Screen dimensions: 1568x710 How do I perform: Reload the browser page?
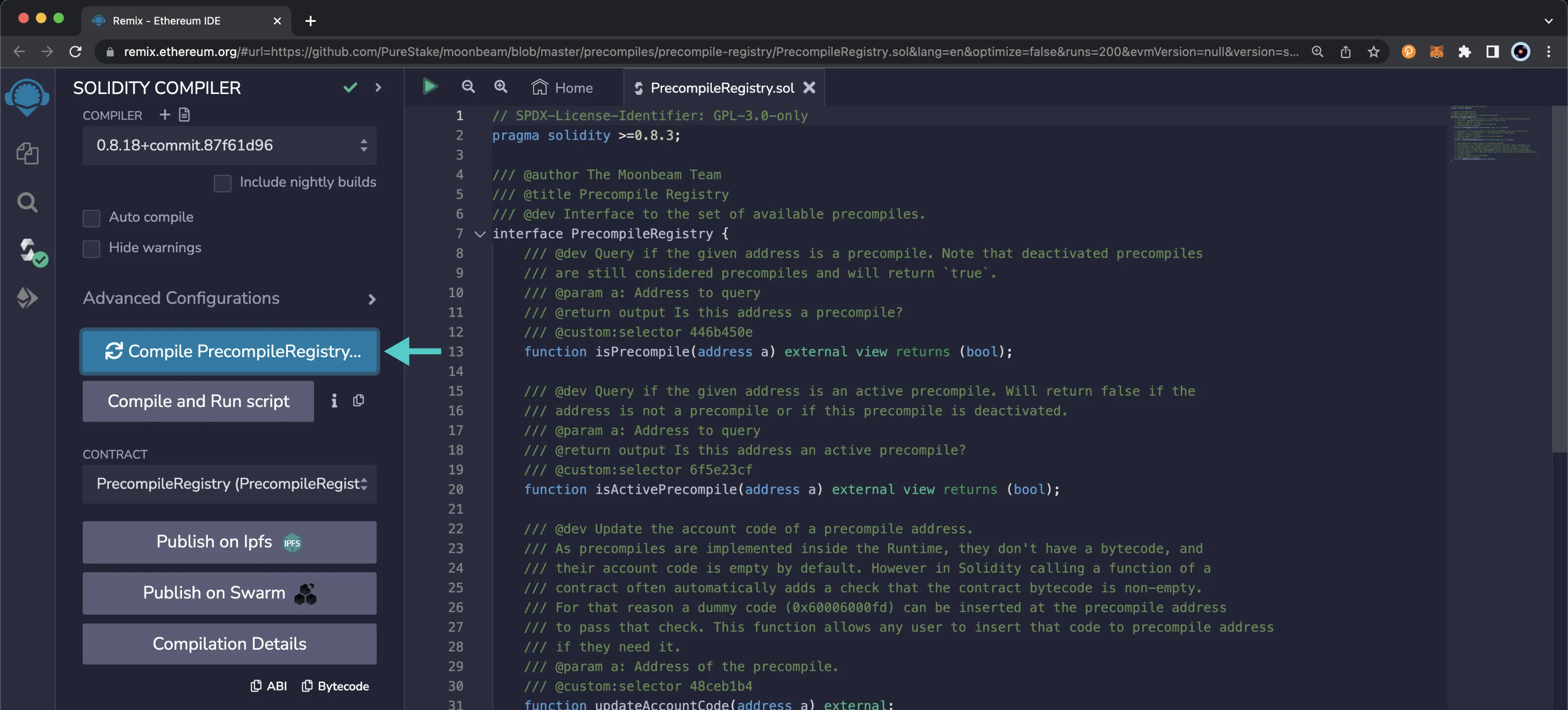75,52
